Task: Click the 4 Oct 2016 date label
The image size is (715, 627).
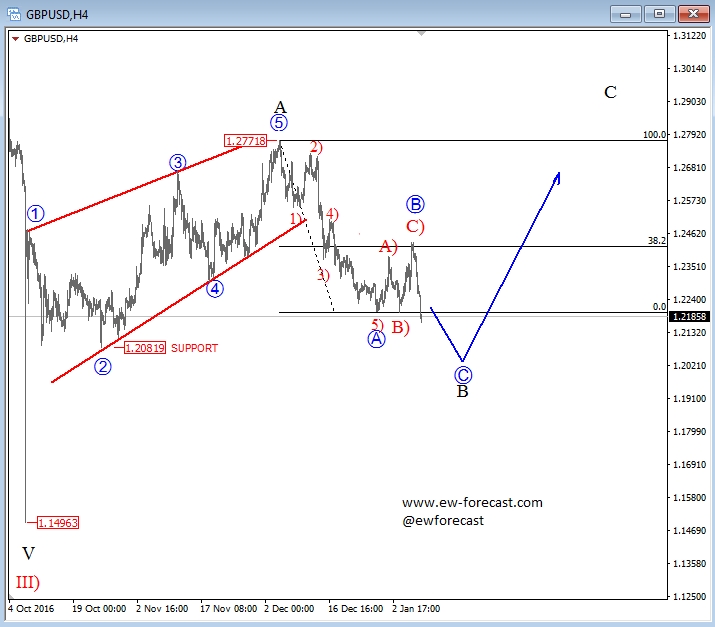Action: click(x=31, y=609)
